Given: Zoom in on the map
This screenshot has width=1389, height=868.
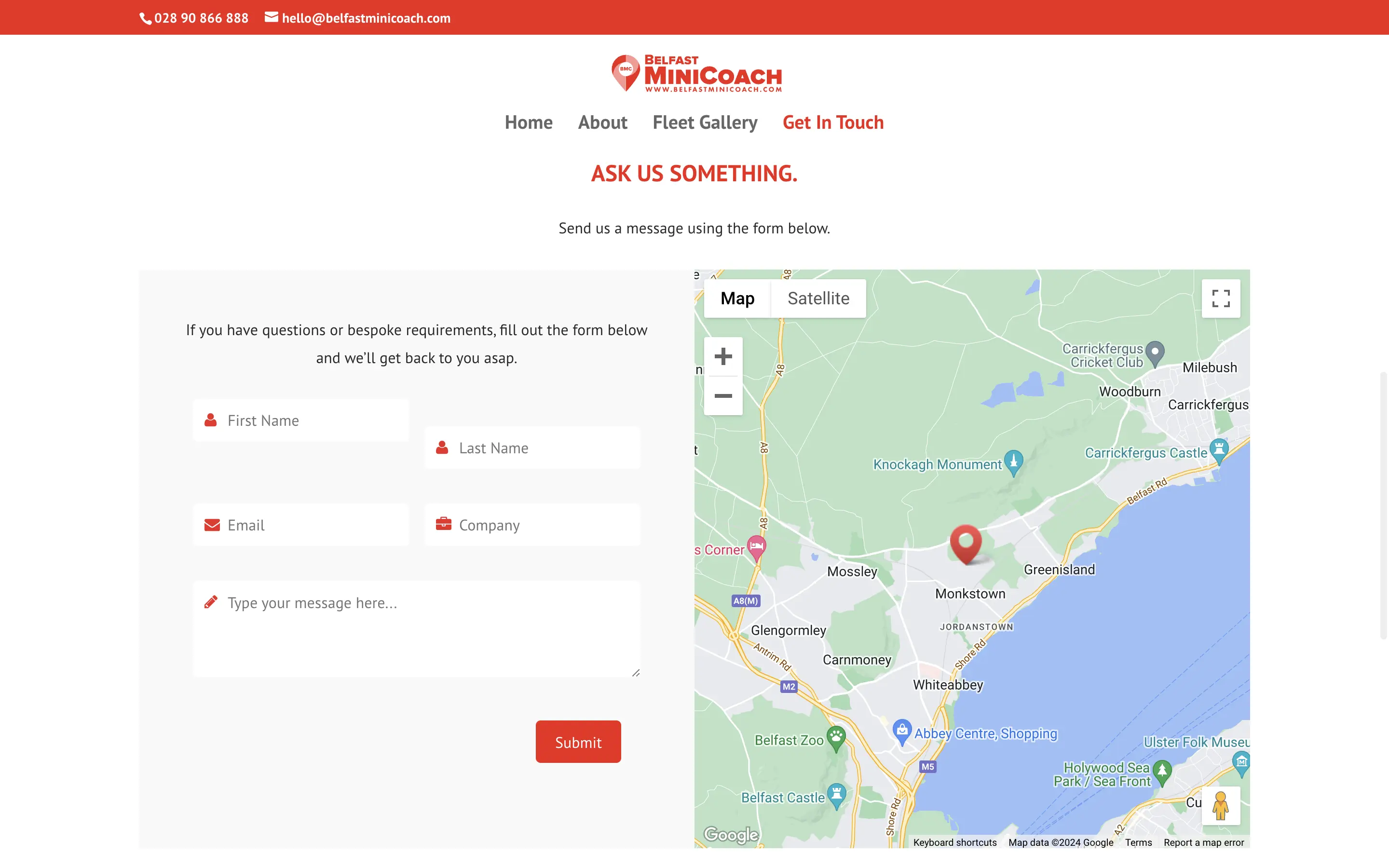Looking at the screenshot, I should tap(722, 356).
